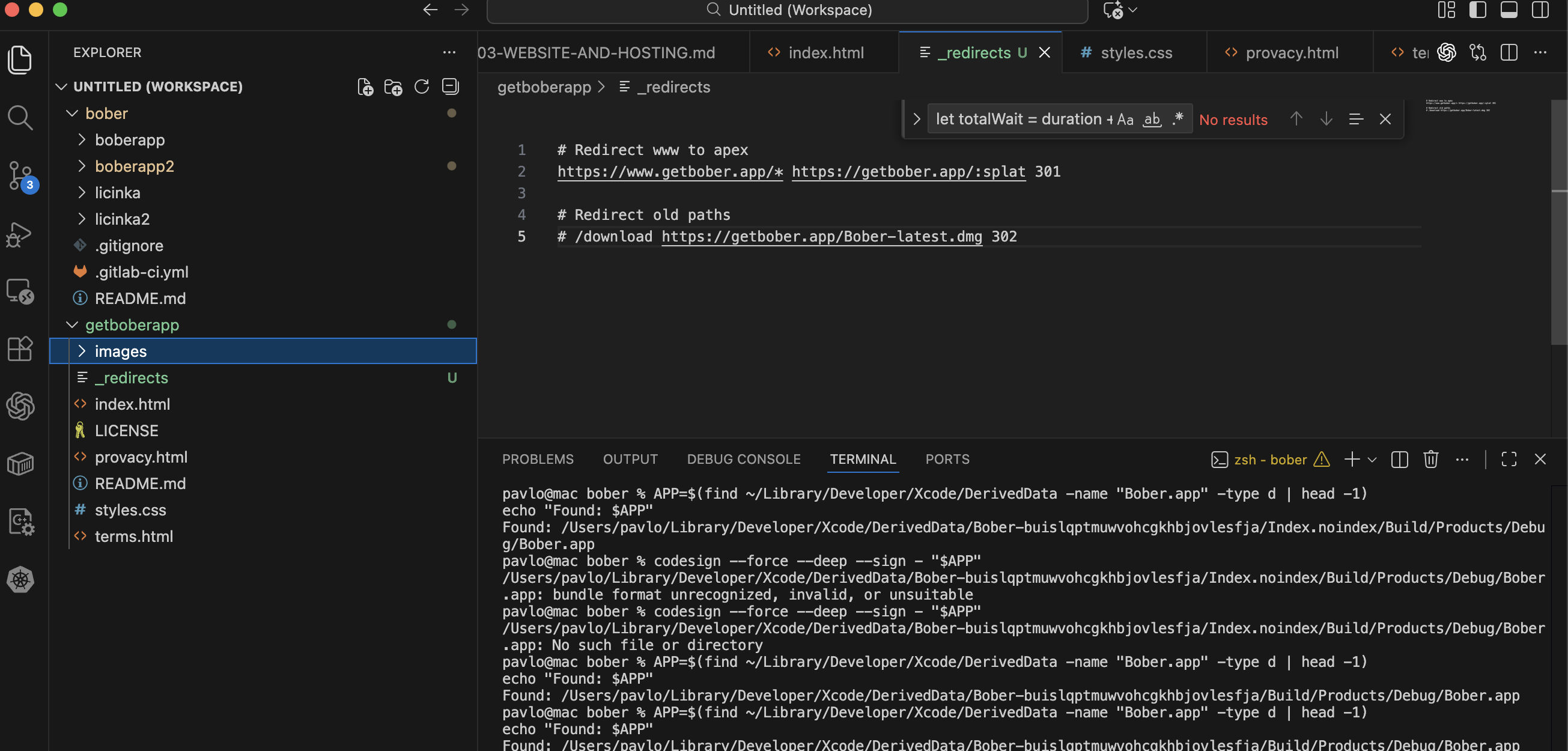Image resolution: width=1568 pixels, height=751 pixels.
Task: Open Source Control view with 3 changes
Action: (x=19, y=176)
